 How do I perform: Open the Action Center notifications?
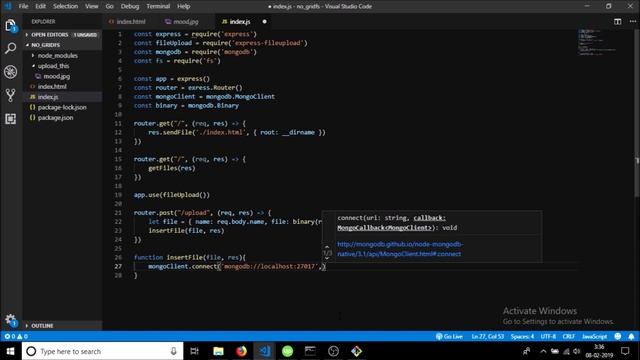(625, 351)
